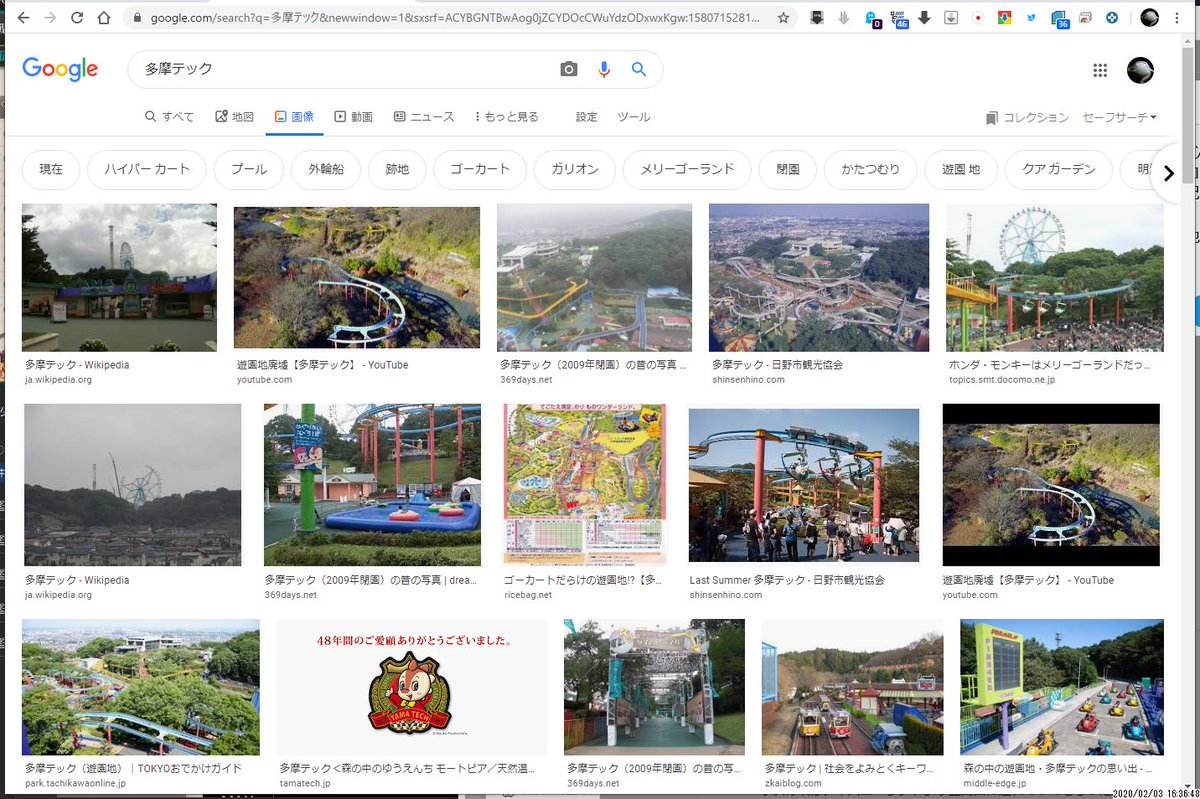Click zkaiblog.com source link
Screen dimensions: 1200x799
click(794, 783)
